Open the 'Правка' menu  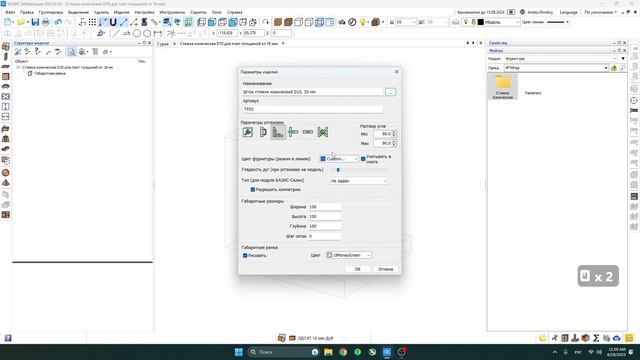(27, 12)
